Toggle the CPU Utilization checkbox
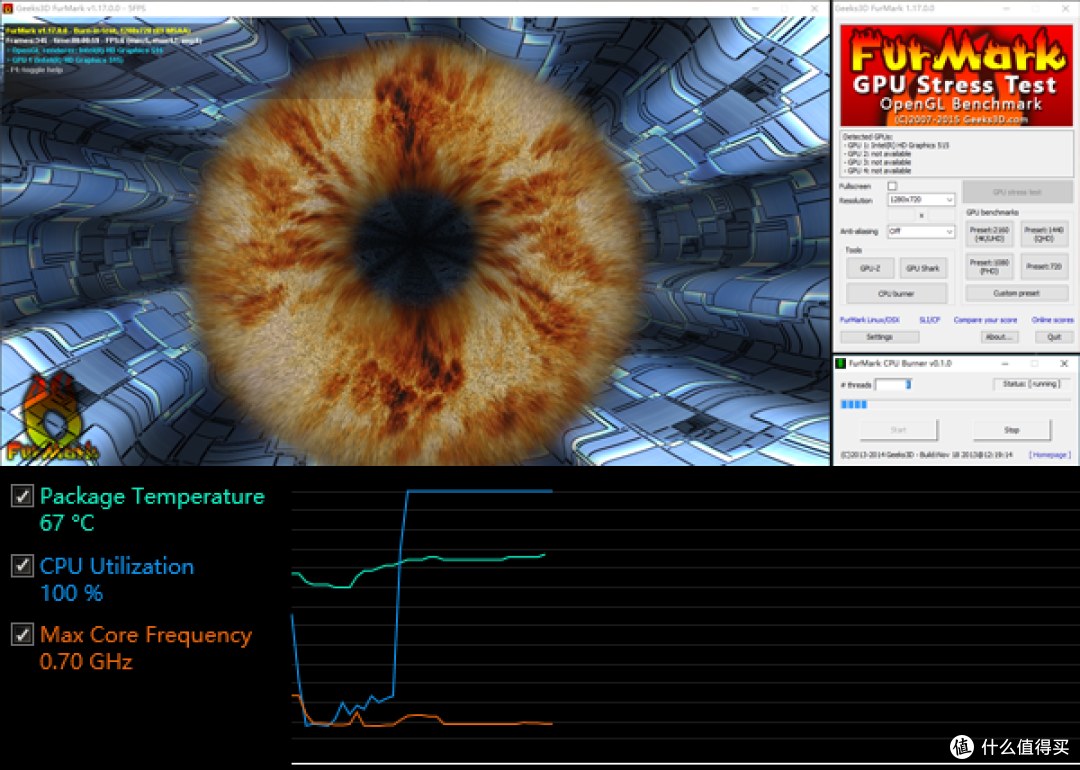This screenshot has height=770, width=1080. pyautogui.click(x=22, y=565)
